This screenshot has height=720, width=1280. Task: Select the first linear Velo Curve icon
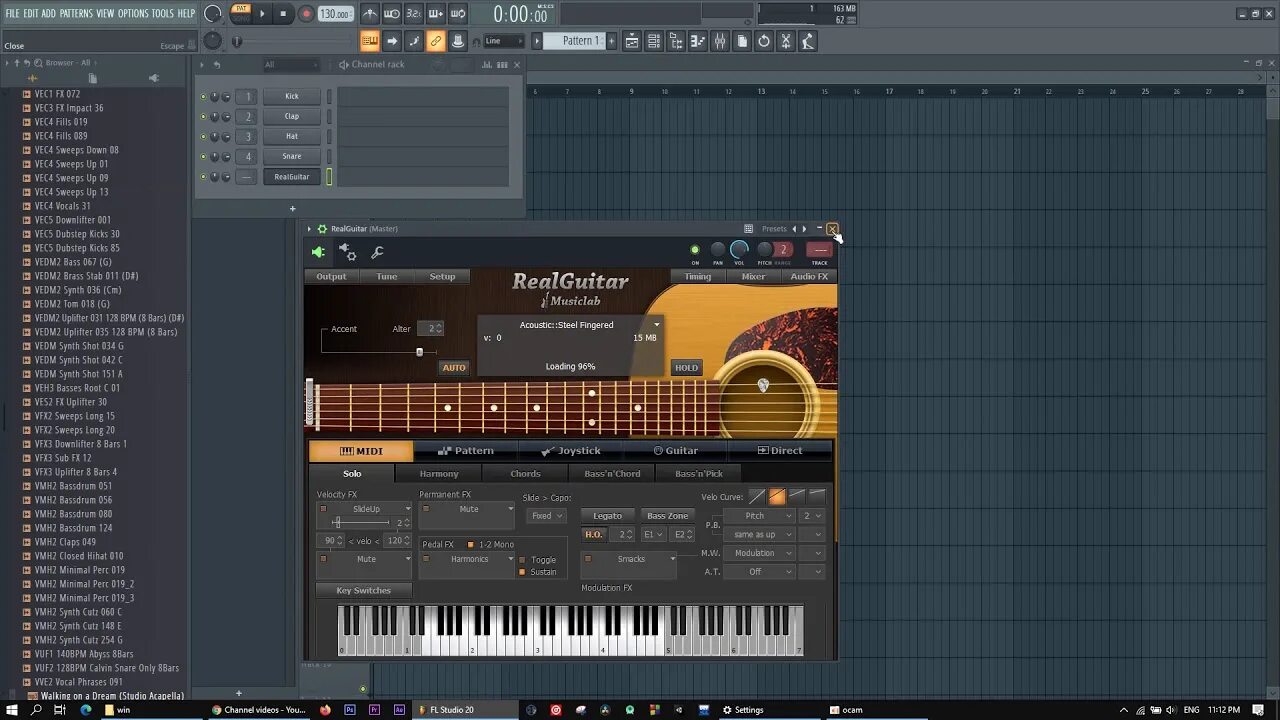757,496
